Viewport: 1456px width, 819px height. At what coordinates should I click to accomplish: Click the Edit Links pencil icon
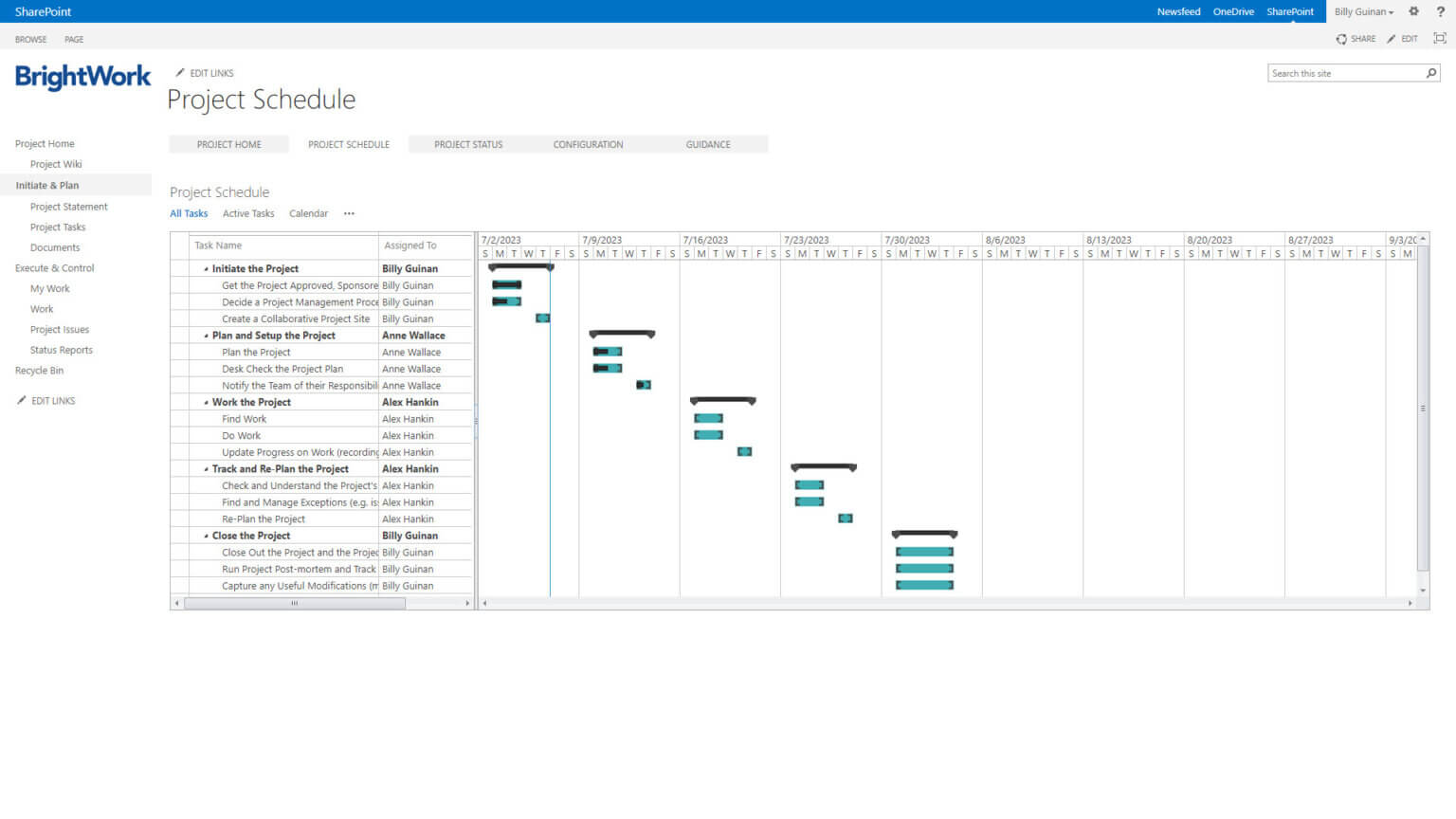180,71
